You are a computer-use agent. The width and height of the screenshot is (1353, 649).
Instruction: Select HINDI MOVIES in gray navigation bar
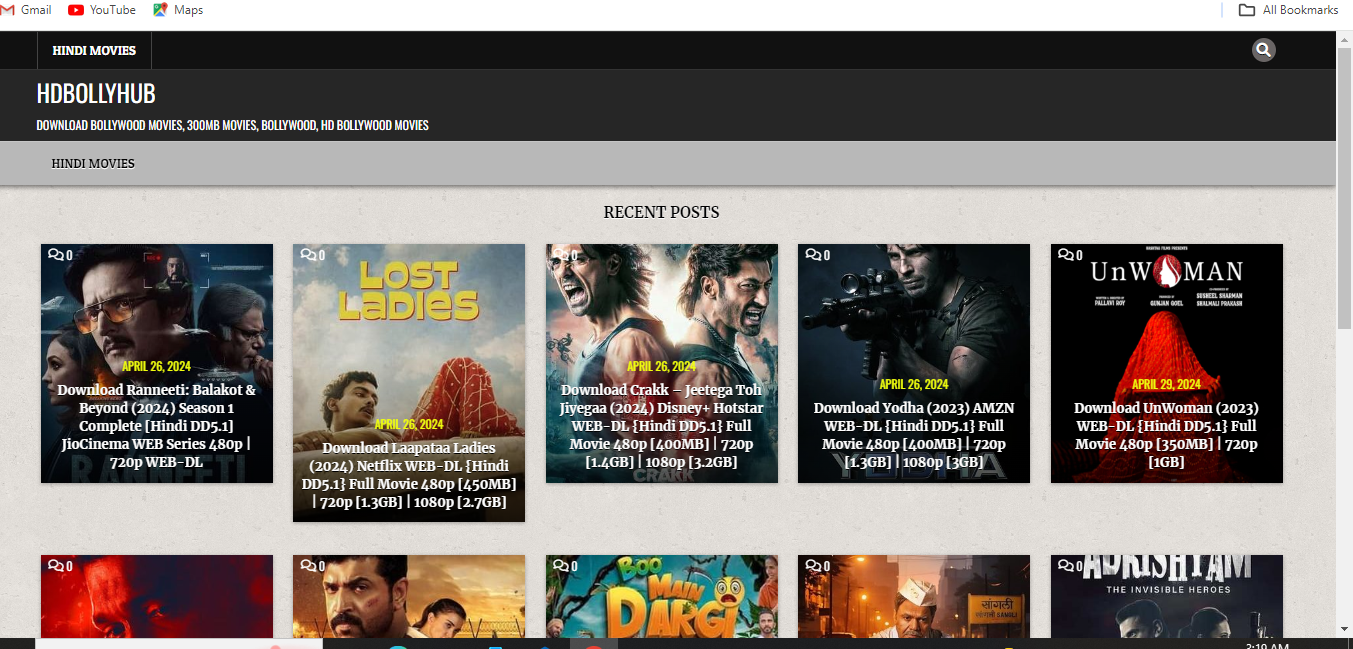click(x=93, y=163)
